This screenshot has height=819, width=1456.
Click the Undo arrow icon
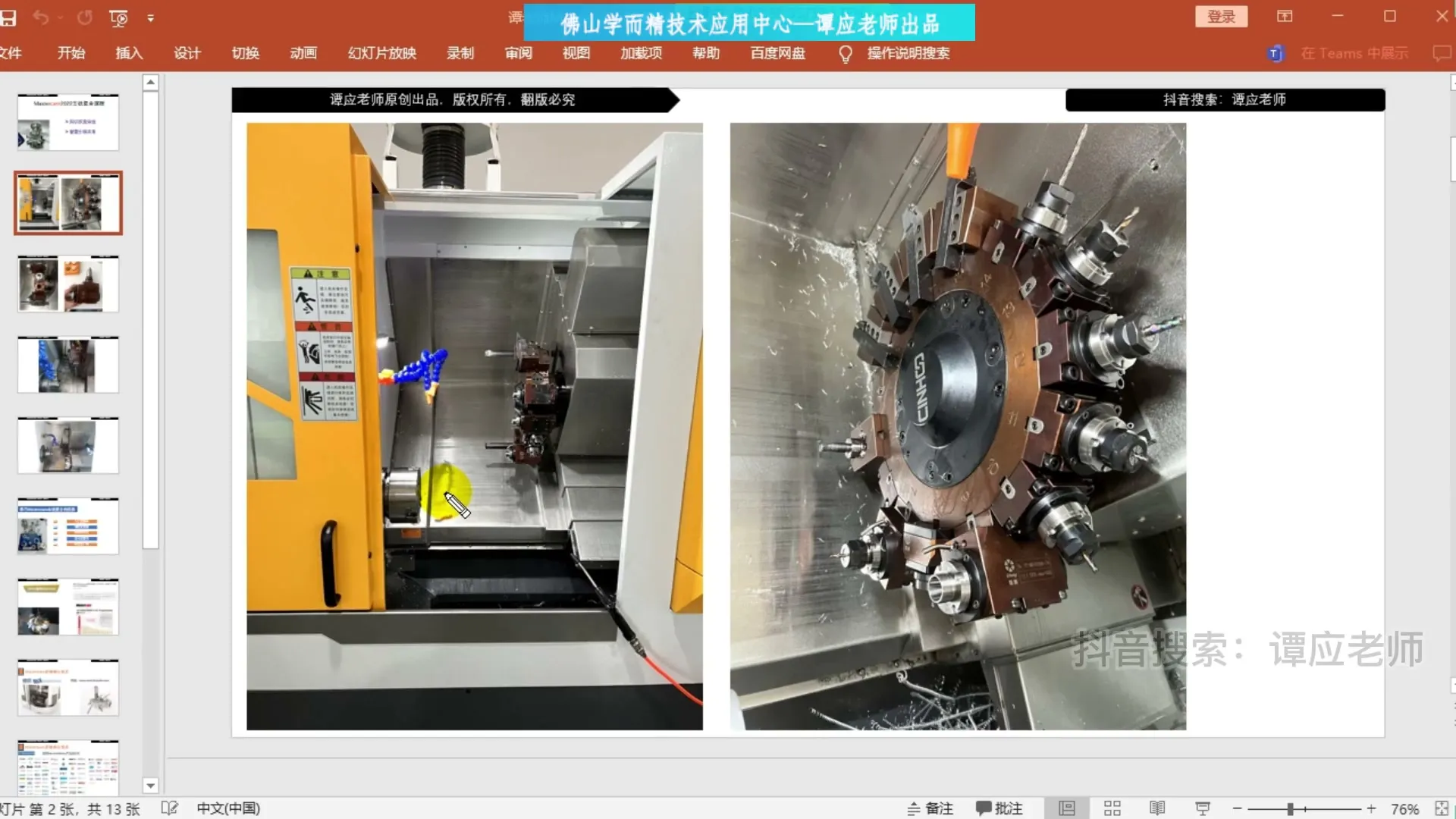(42, 17)
